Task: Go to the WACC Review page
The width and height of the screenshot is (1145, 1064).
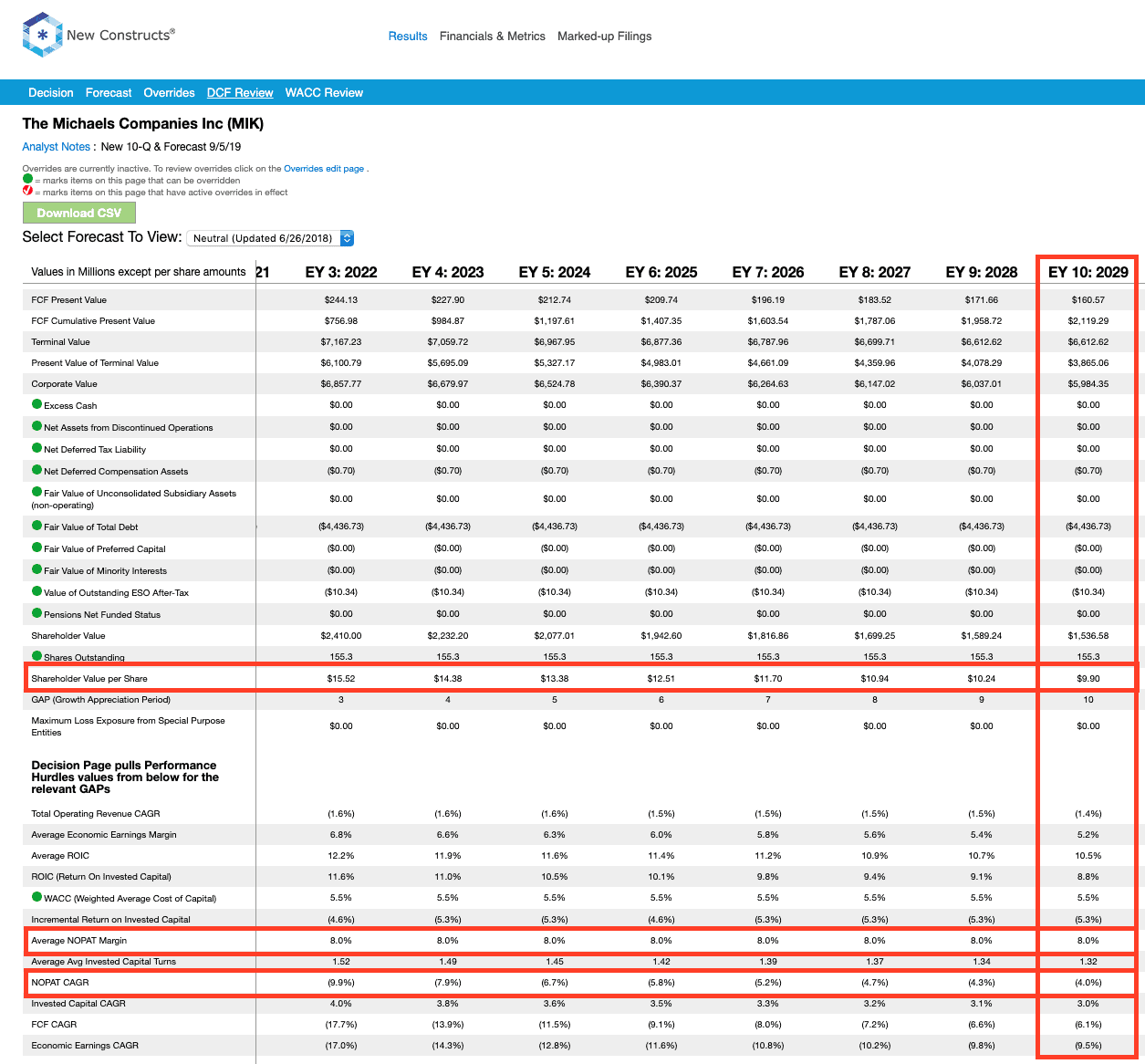Action: coord(324,93)
